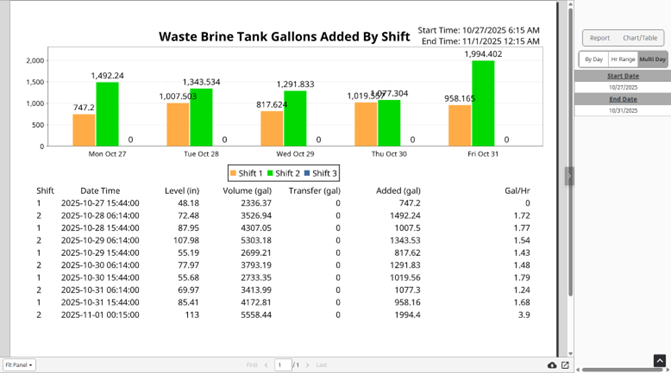Click the Shift 1 orange legend swatch
Image resolution: width=671 pixels, height=373 pixels.
pos(233,173)
